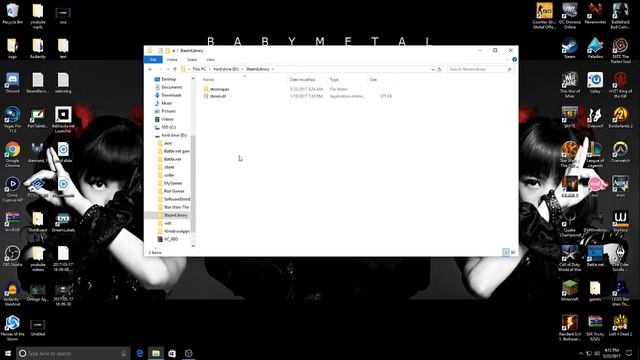Refresh the SteamLibrary folder view
Image resolution: width=640 pixels, height=360 pixels.
coord(440,69)
